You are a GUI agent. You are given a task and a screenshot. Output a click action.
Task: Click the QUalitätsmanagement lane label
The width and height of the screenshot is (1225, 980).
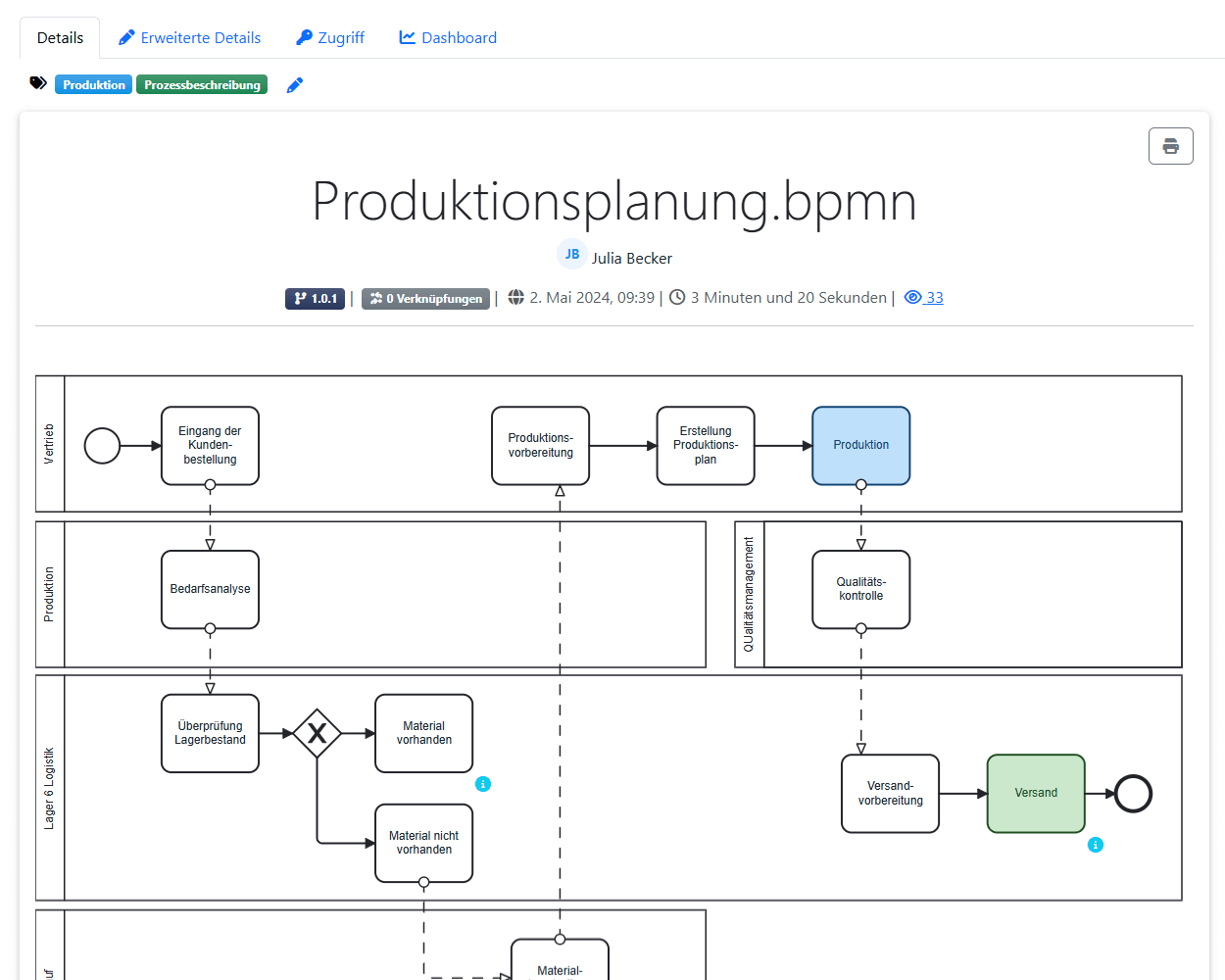click(x=749, y=595)
